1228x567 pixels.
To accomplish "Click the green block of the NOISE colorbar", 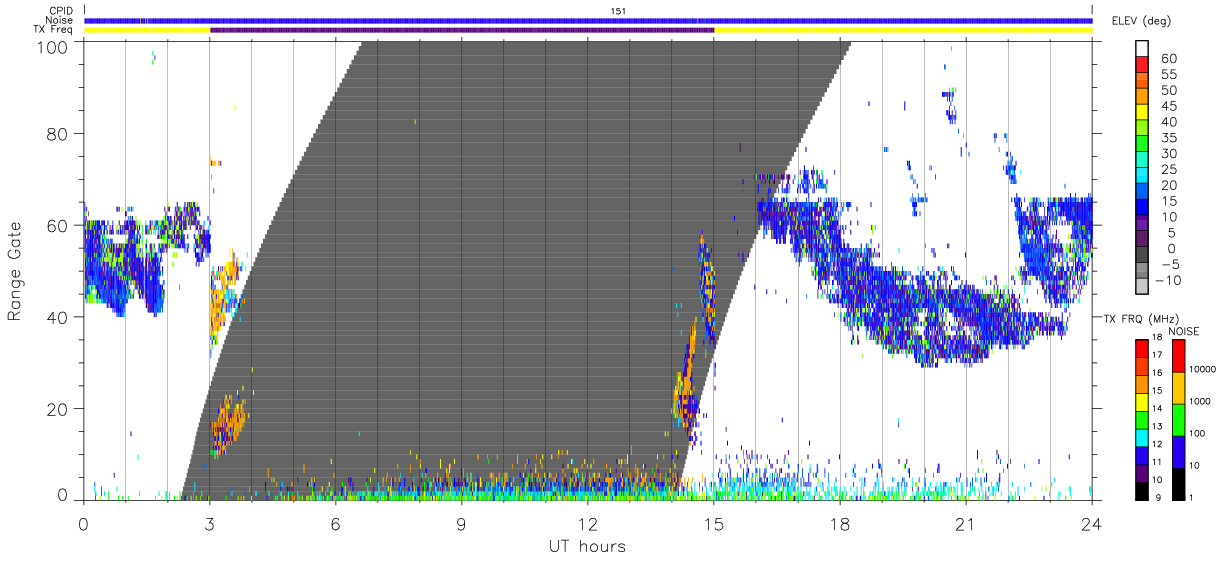I will tap(1179, 420).
